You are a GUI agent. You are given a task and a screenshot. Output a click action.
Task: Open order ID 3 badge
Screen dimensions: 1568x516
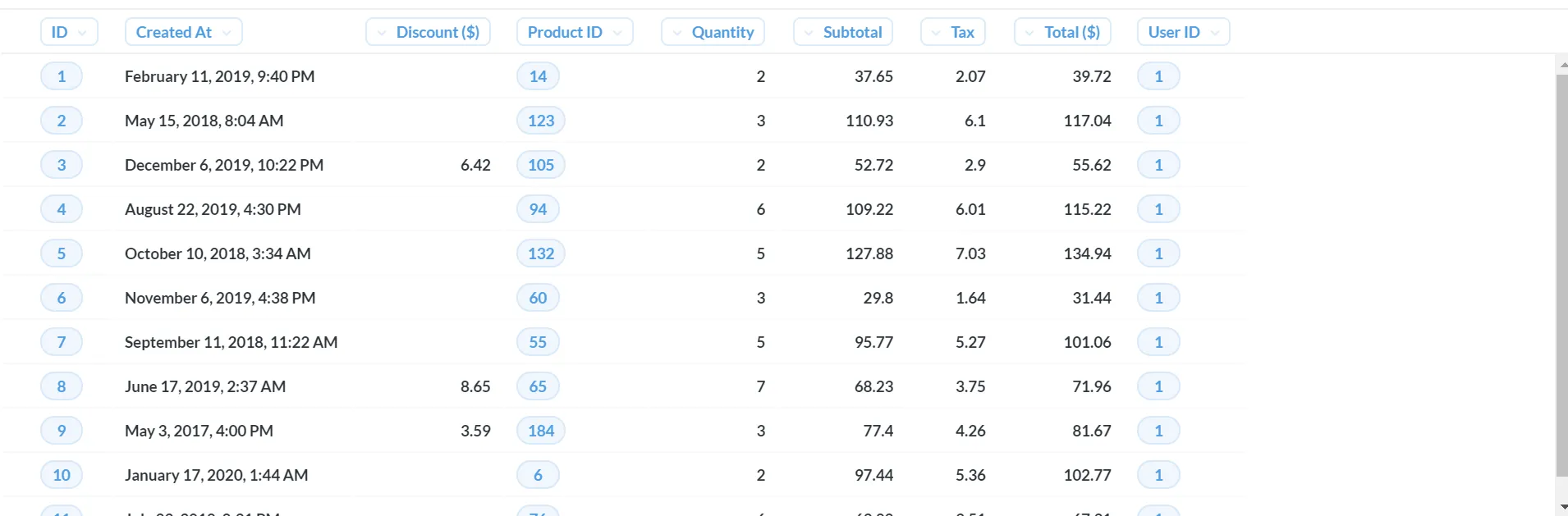(62, 165)
